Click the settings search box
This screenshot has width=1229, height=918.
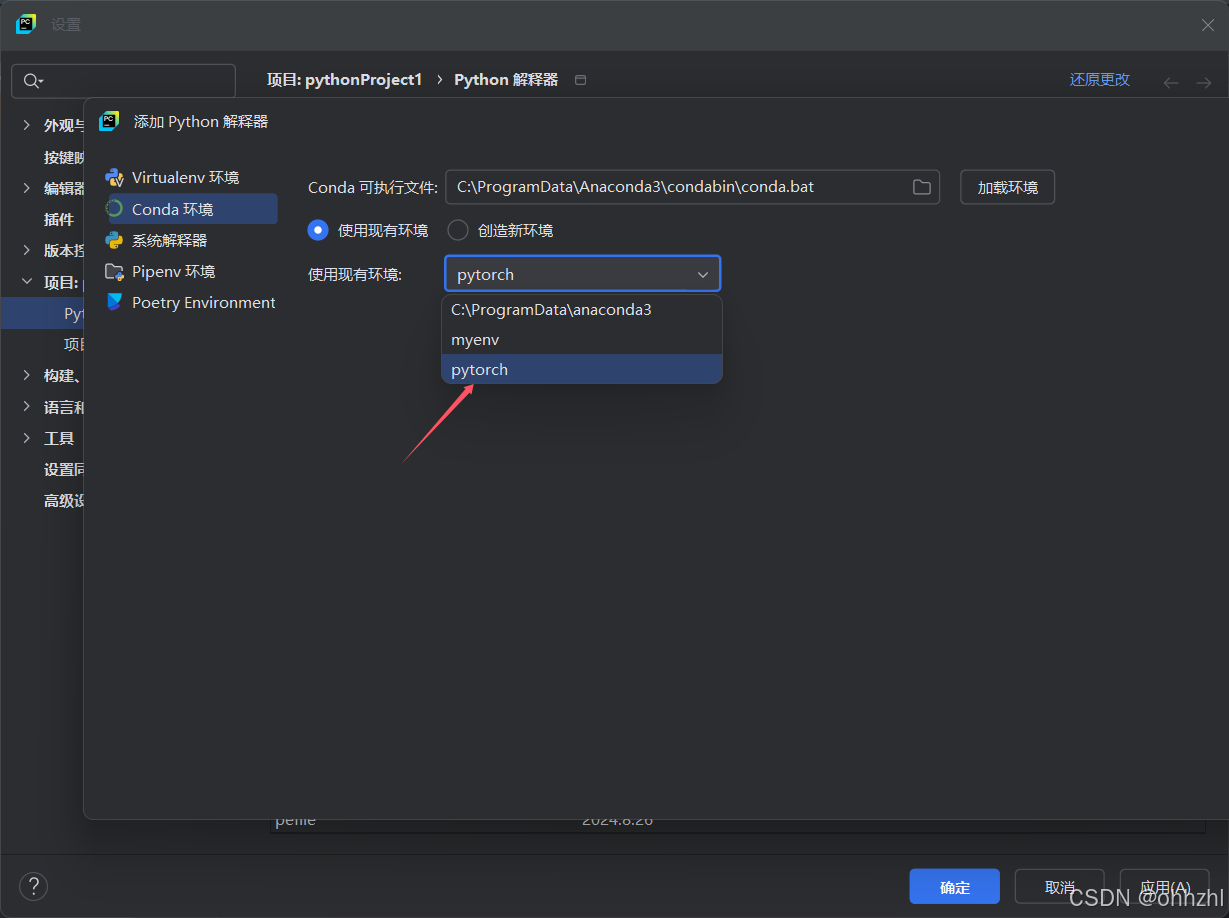[x=123, y=81]
